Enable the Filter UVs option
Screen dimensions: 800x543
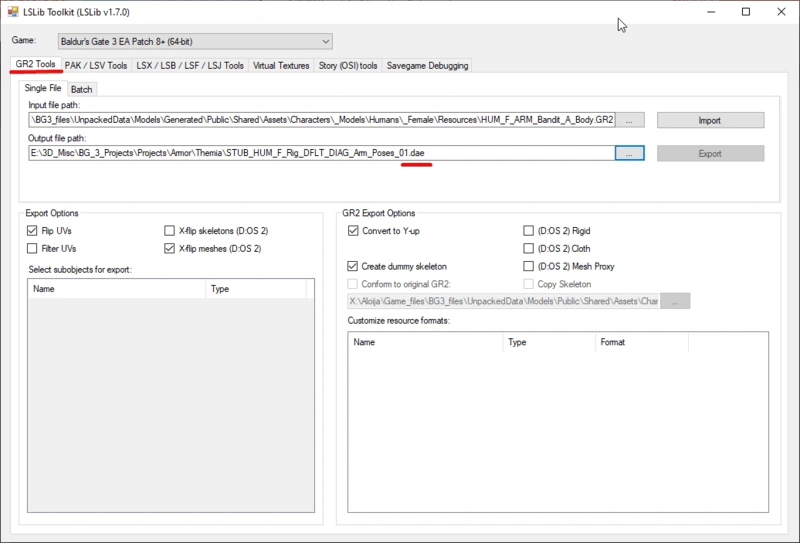(34, 248)
